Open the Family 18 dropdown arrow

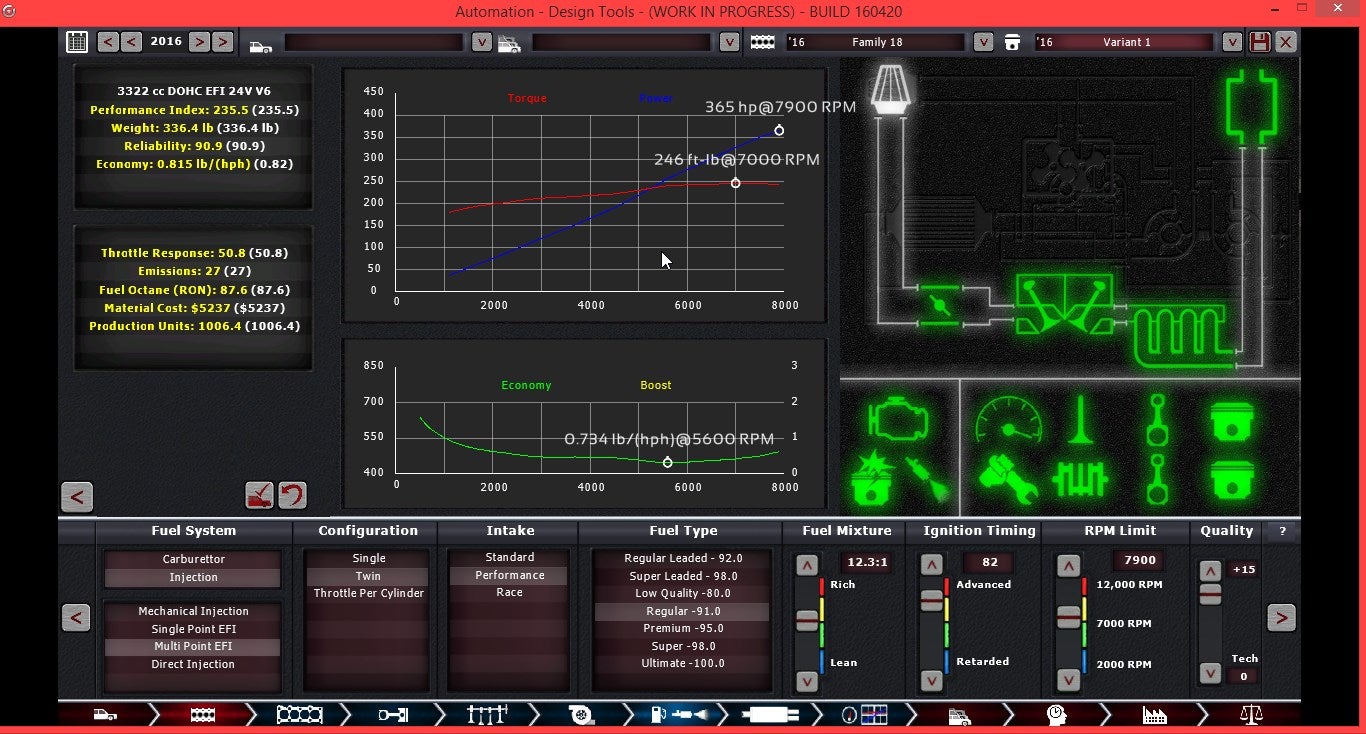tap(983, 42)
